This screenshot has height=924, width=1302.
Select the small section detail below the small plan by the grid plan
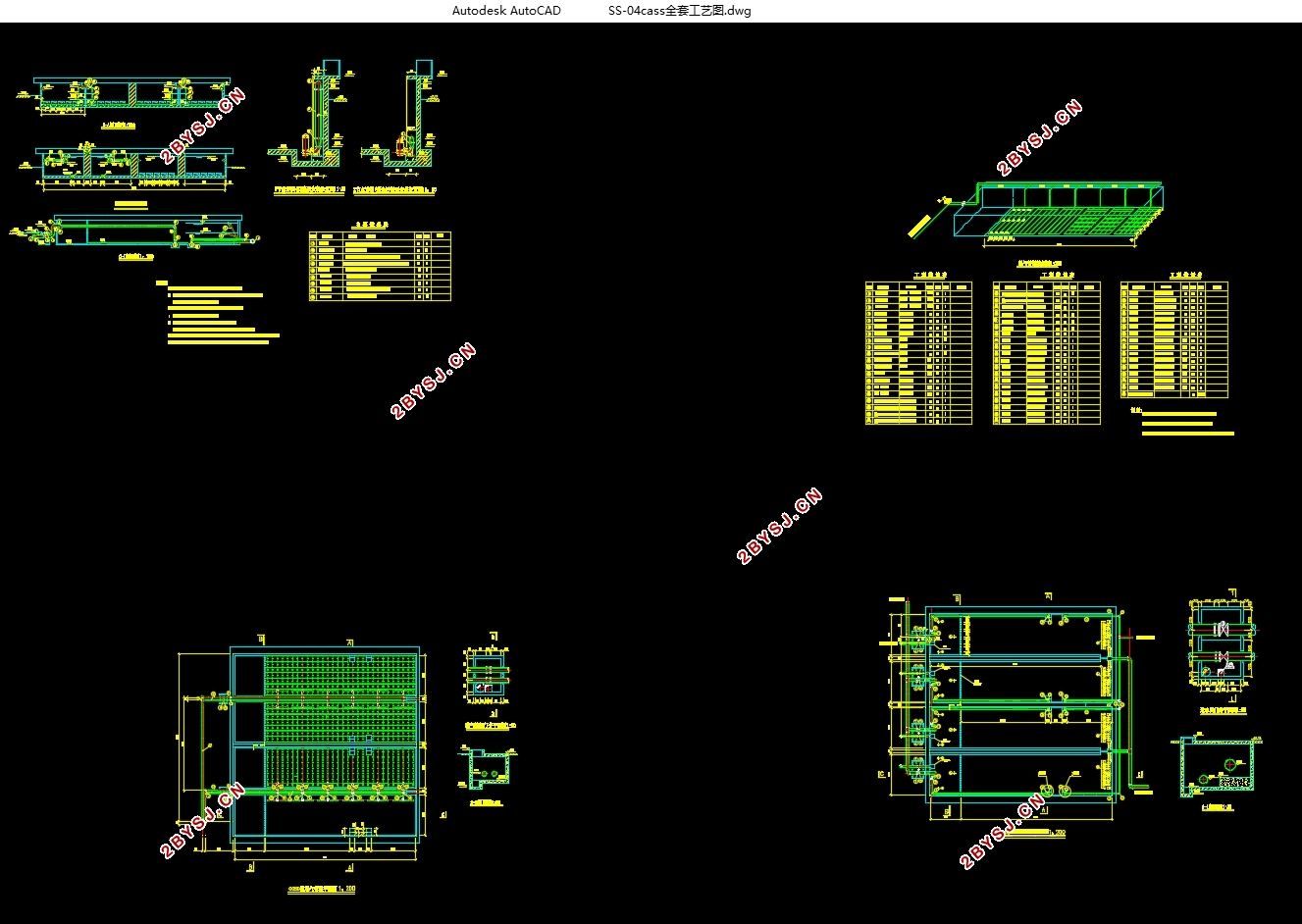488,766
